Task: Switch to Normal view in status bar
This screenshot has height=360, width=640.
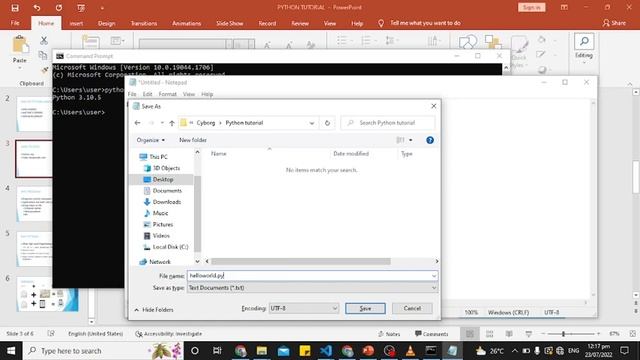Action: (x=470, y=334)
